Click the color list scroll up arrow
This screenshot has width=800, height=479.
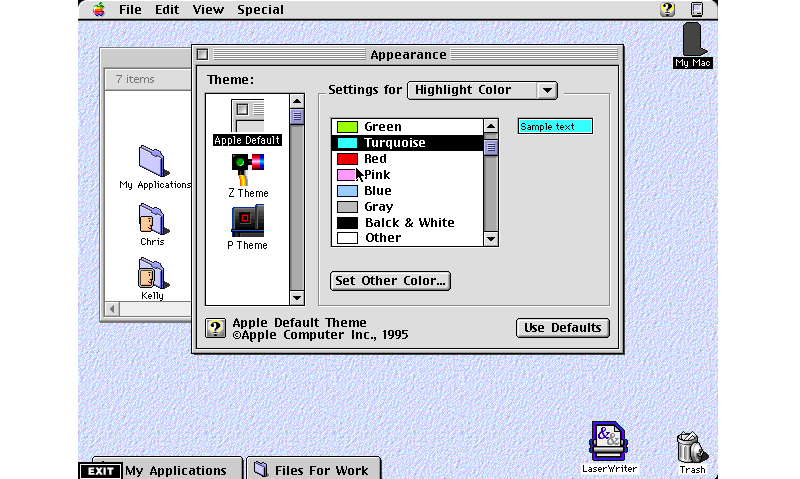(x=491, y=126)
